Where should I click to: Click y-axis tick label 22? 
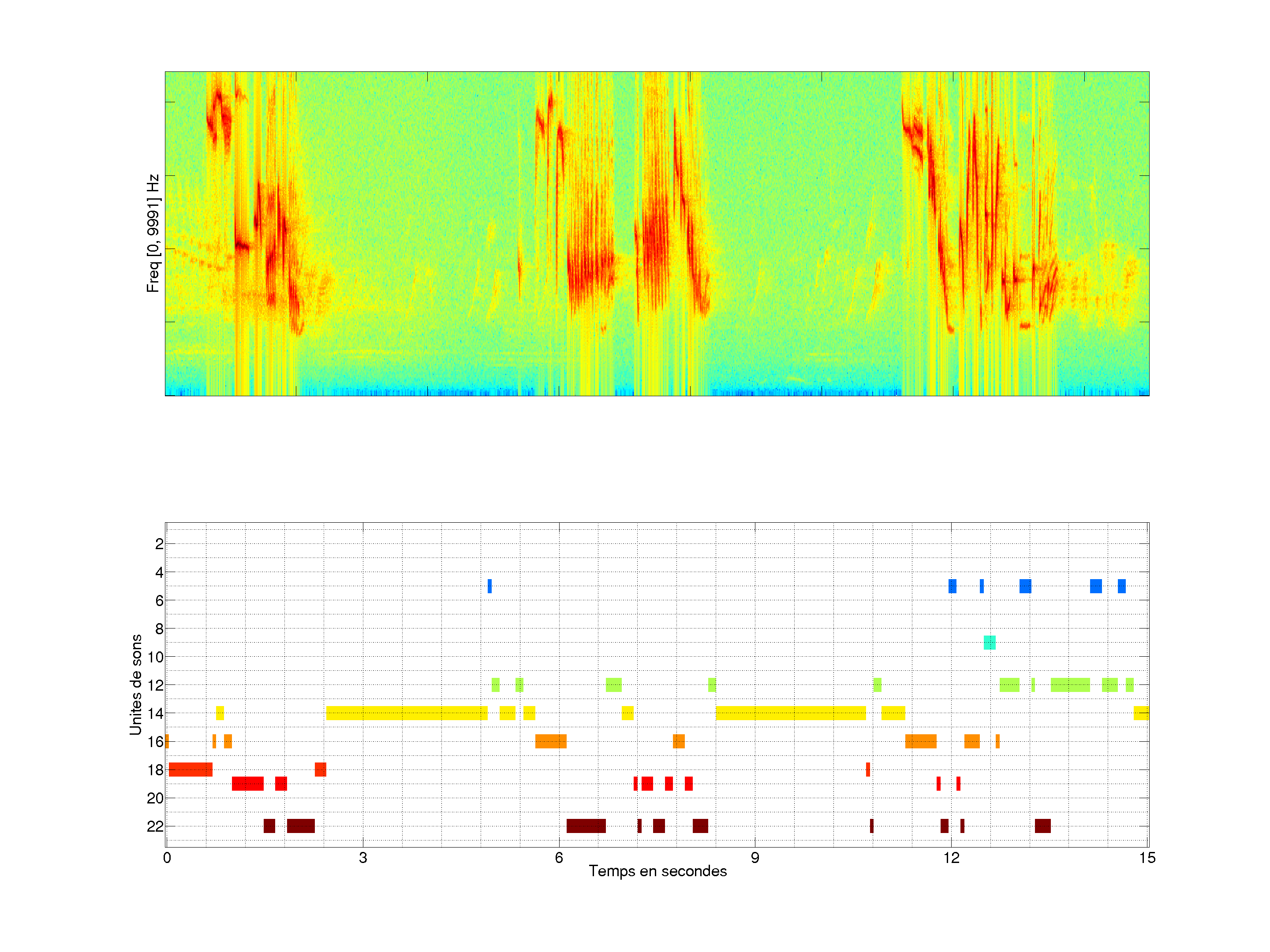coord(155,826)
